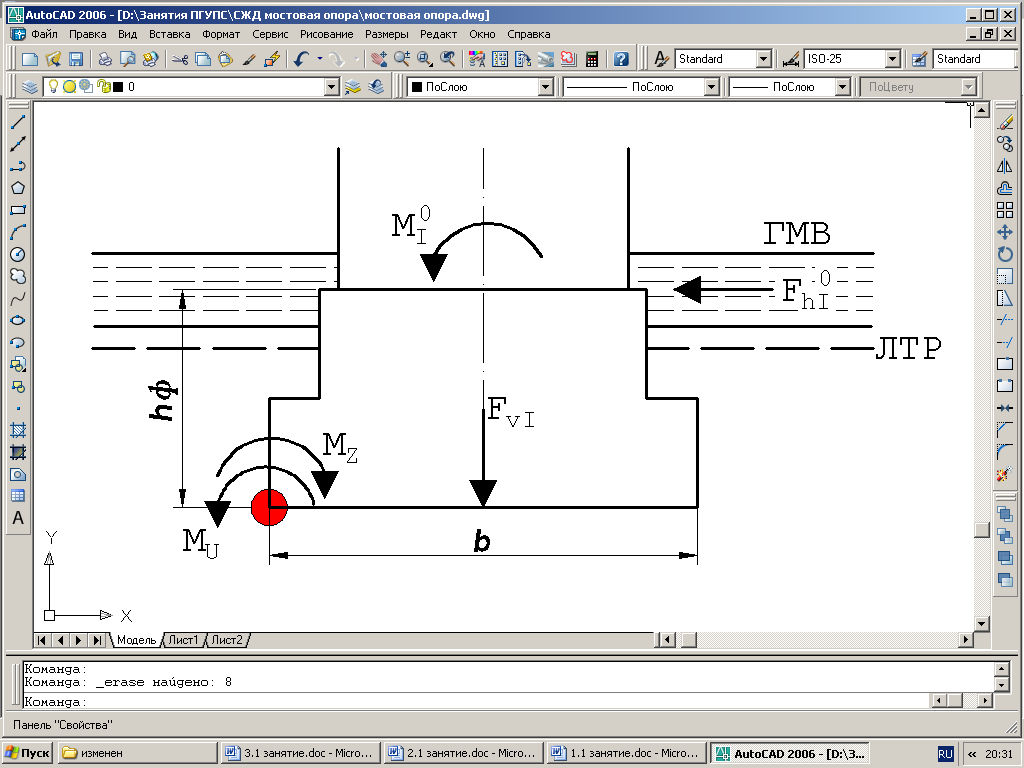Open the Правка menu
1024x768 pixels.
[88, 34]
